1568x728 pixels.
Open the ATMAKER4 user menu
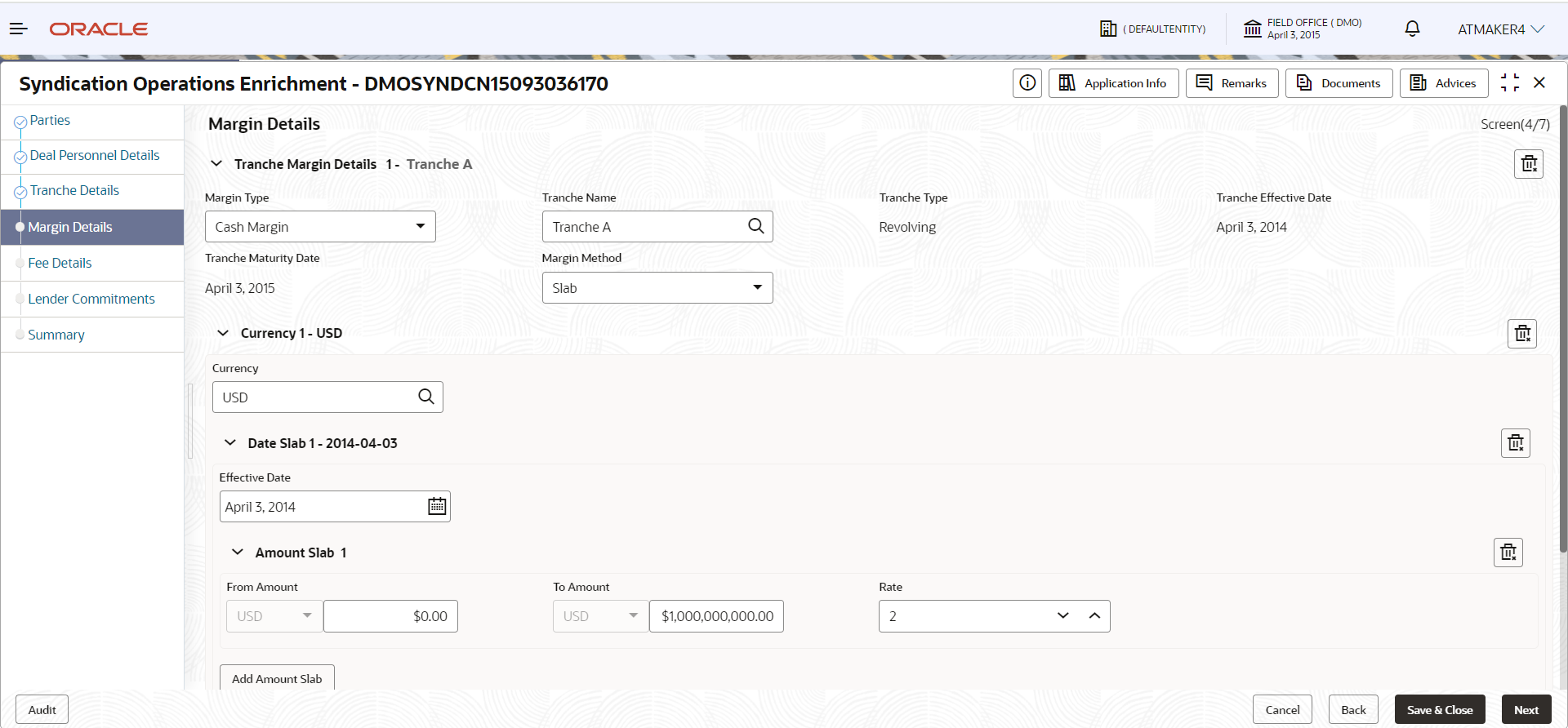click(1501, 29)
